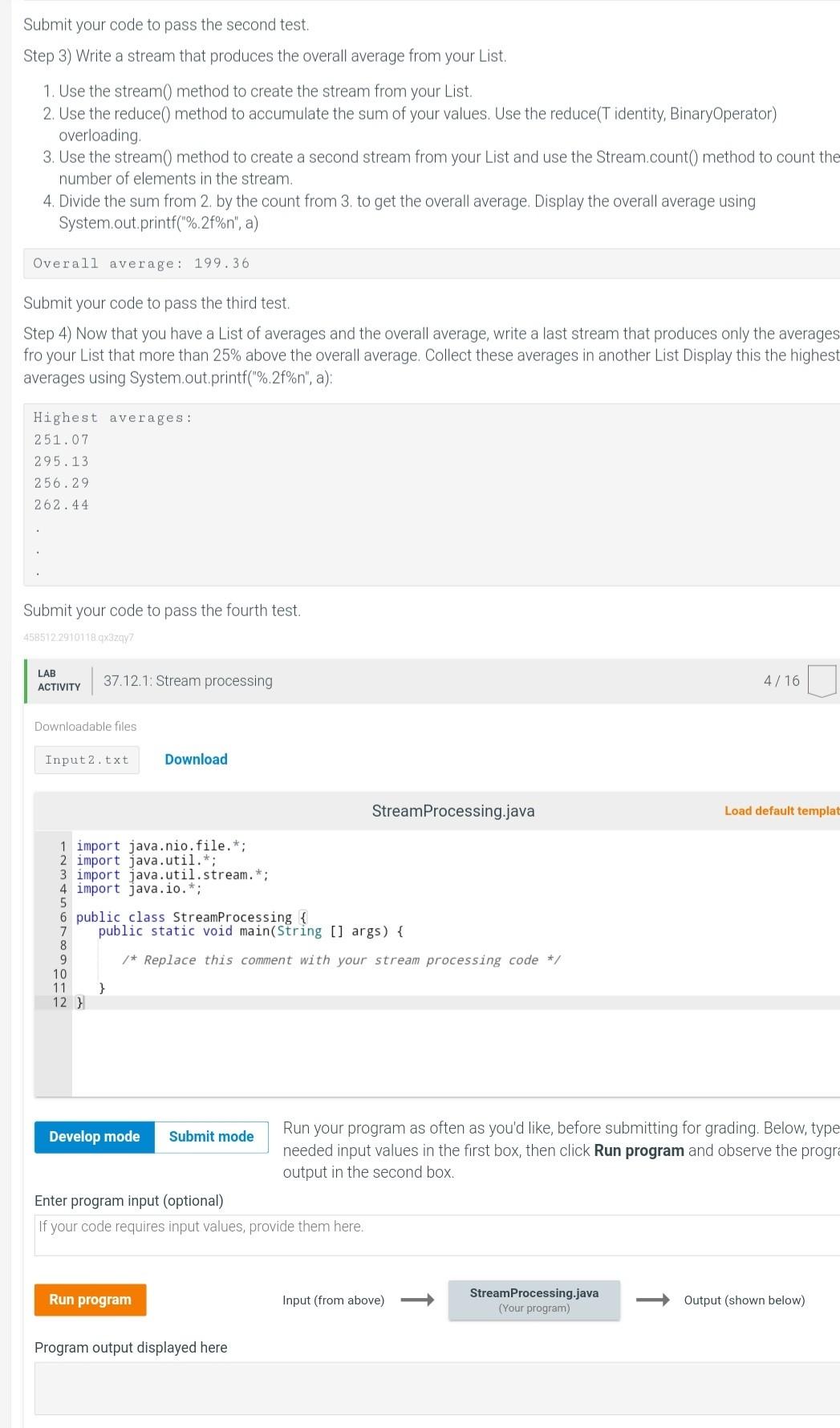The image size is (840, 1428).
Task: Click Load default template link
Action: point(781,810)
